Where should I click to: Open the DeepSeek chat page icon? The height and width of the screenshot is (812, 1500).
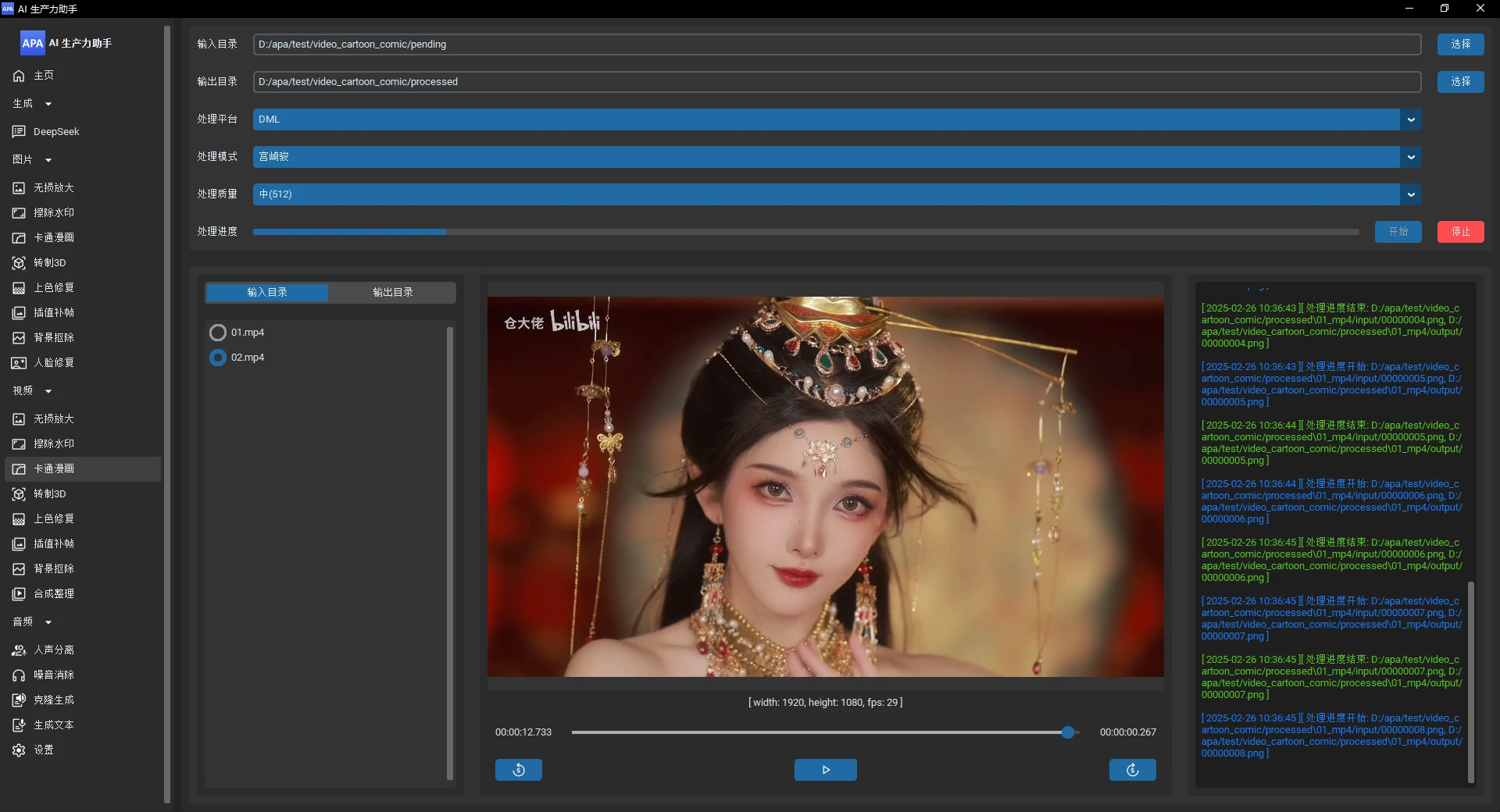(19, 132)
